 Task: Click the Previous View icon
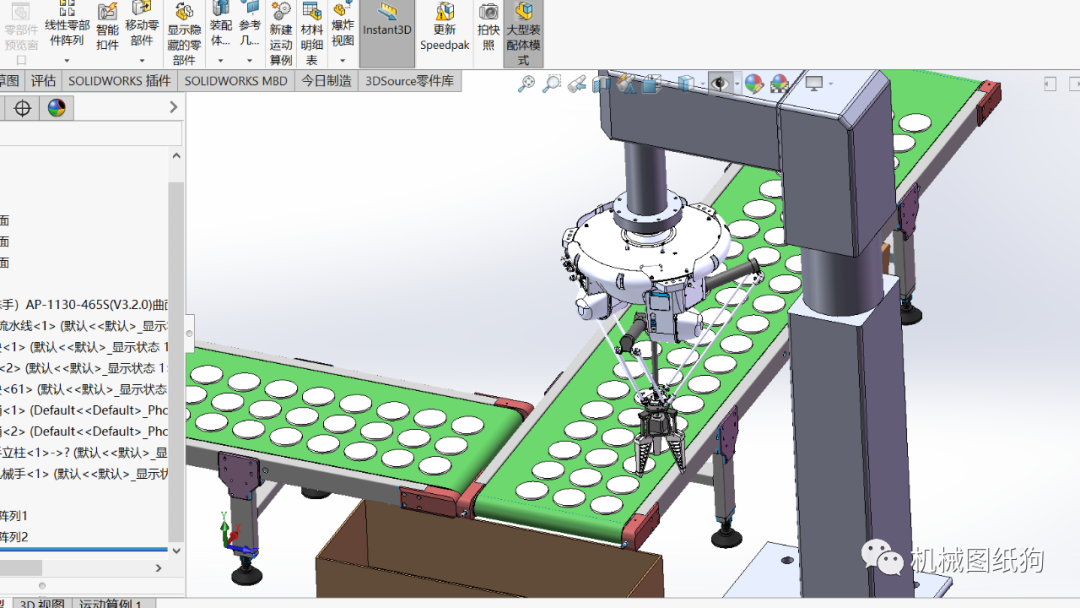[x=577, y=84]
